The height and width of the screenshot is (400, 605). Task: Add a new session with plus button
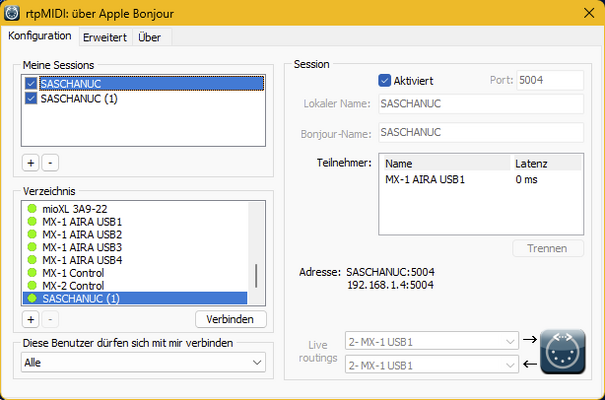click(x=31, y=161)
